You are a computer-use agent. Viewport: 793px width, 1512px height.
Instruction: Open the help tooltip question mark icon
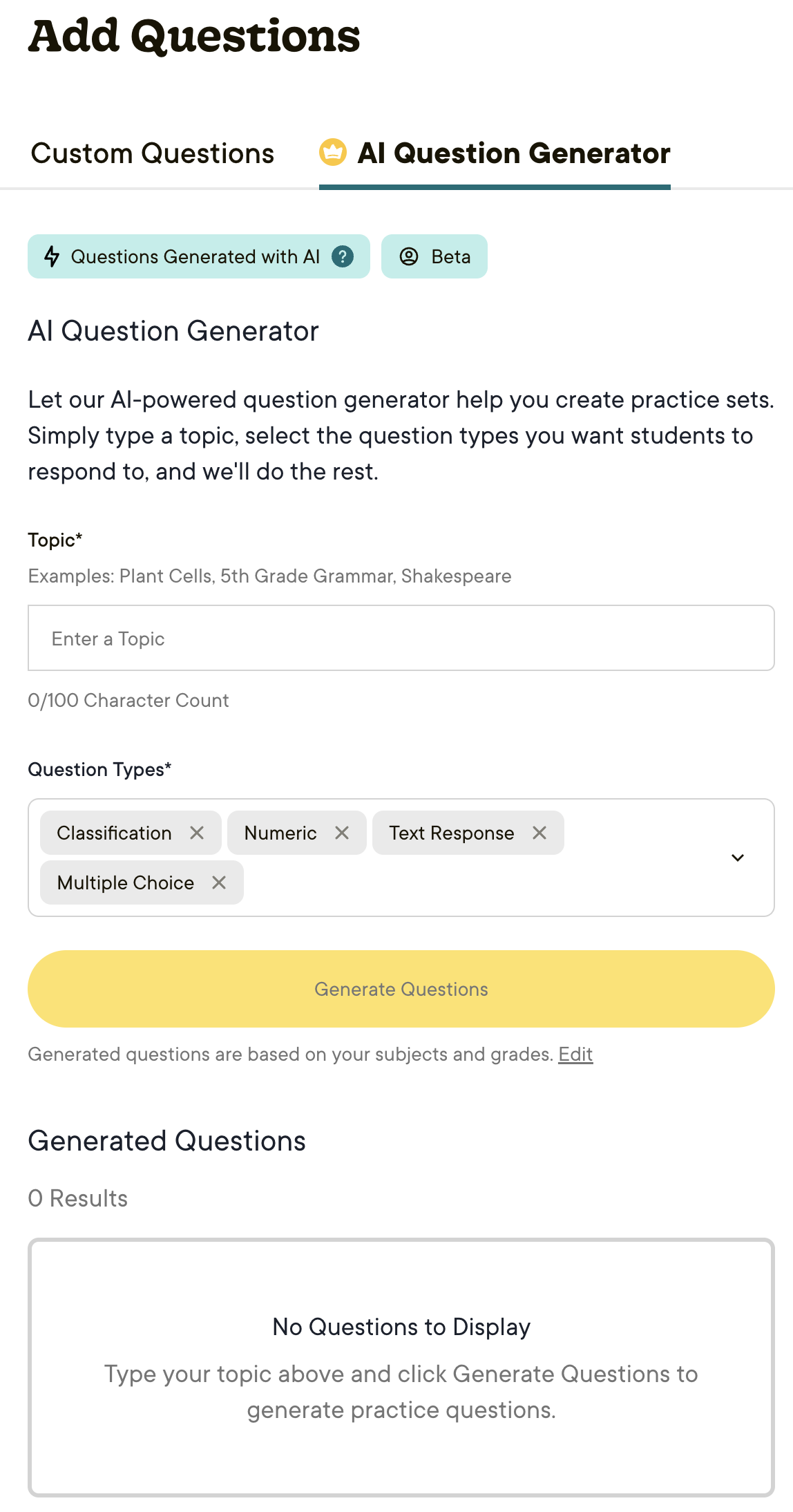(344, 256)
